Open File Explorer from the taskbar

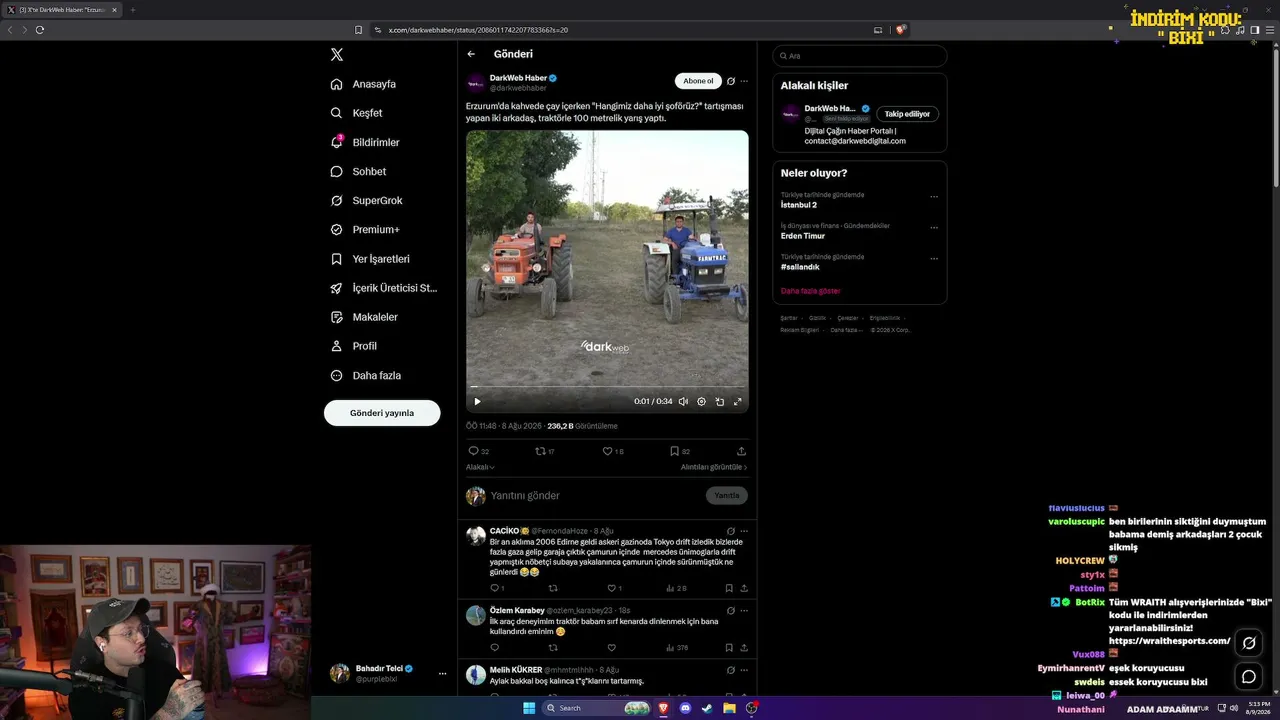(x=729, y=708)
